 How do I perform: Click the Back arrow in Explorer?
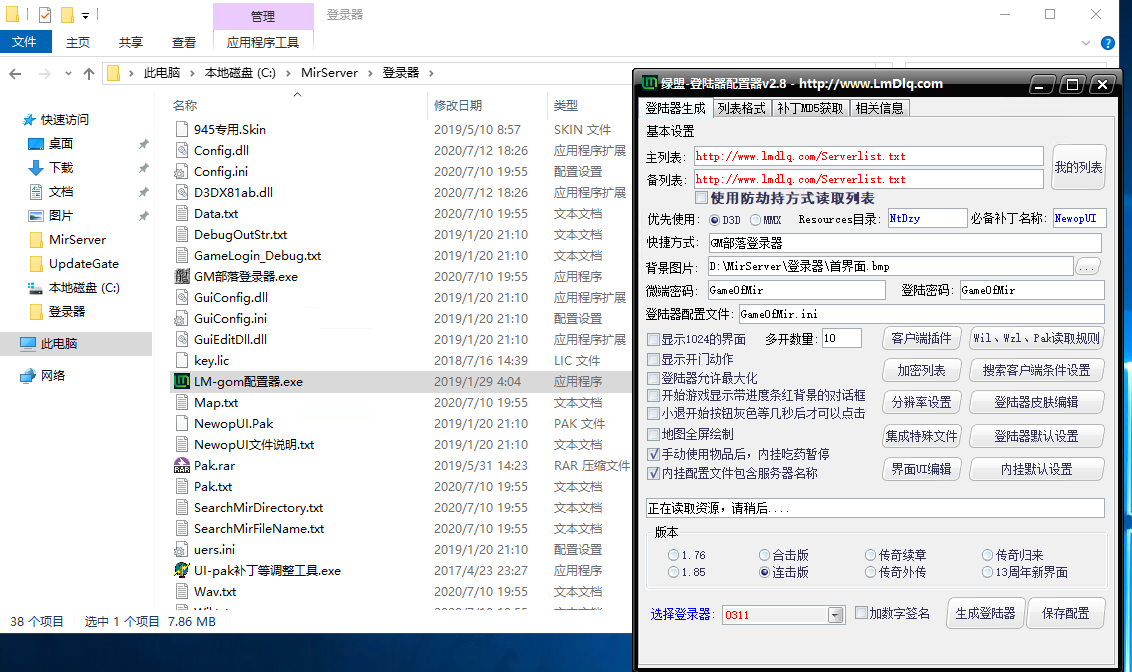point(15,74)
